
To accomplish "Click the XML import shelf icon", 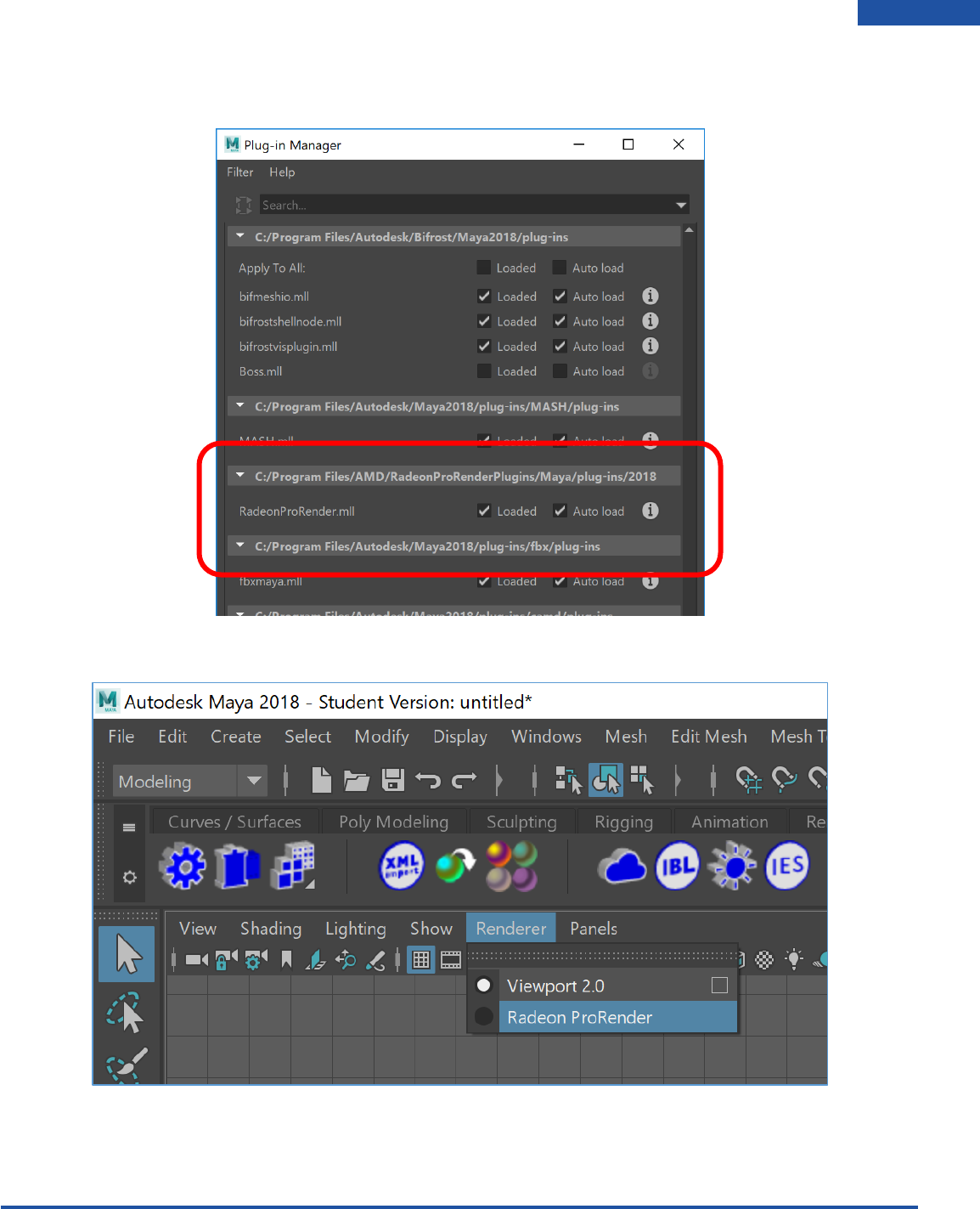I will click(402, 867).
